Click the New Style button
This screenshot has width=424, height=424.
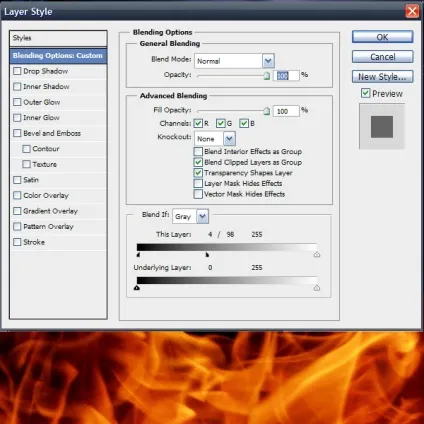pyautogui.click(x=382, y=77)
